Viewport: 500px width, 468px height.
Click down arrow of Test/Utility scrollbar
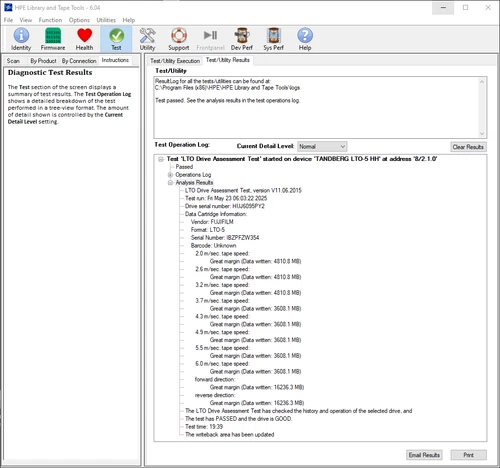point(482,134)
